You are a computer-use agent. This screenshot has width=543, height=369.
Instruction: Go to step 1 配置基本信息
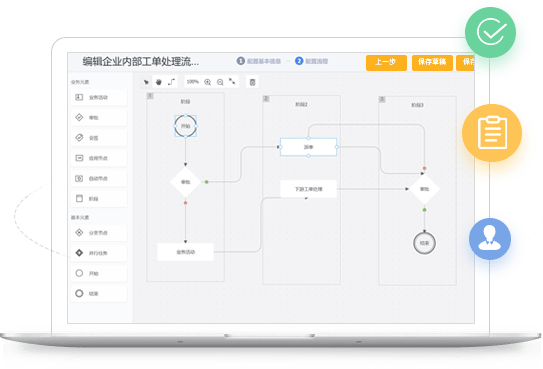(x=259, y=61)
